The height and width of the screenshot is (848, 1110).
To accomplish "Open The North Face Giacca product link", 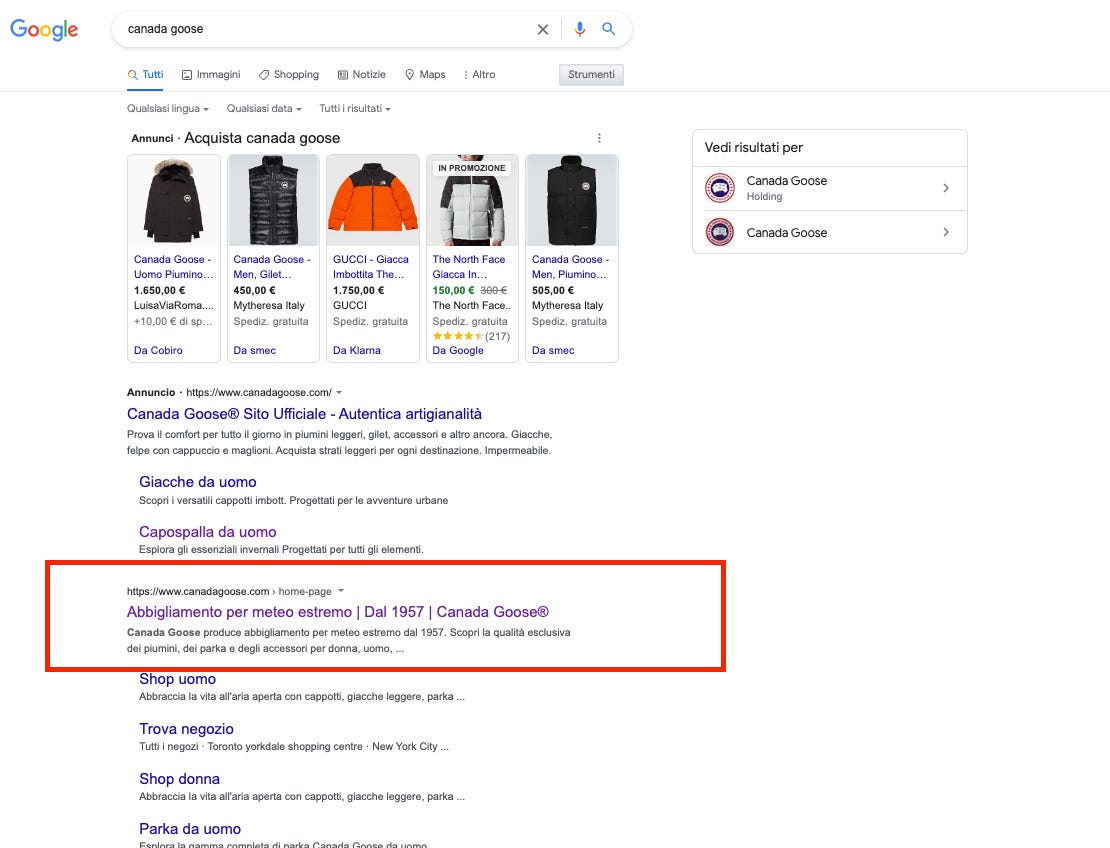I will click(x=469, y=267).
